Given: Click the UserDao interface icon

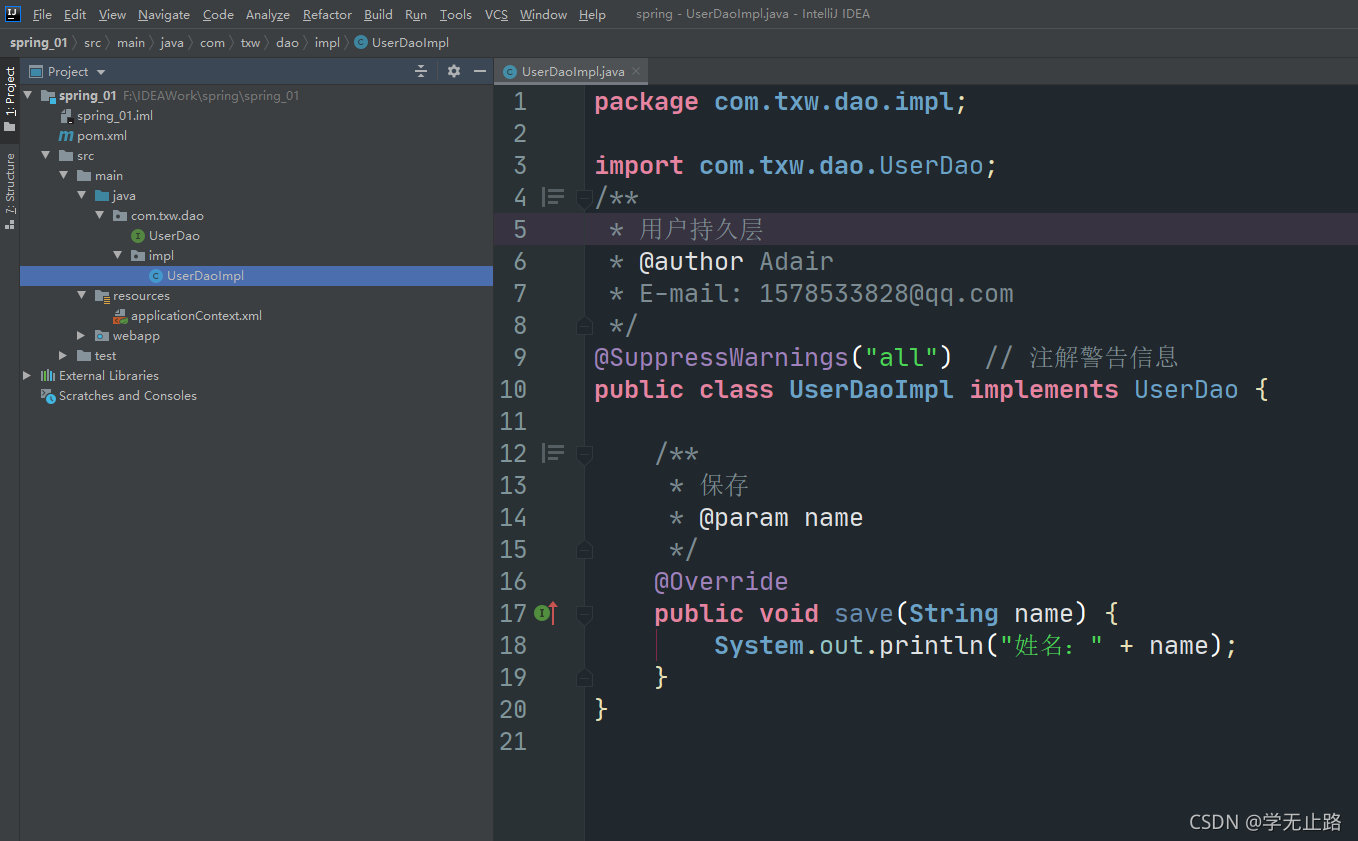Looking at the screenshot, I should click(x=138, y=236).
